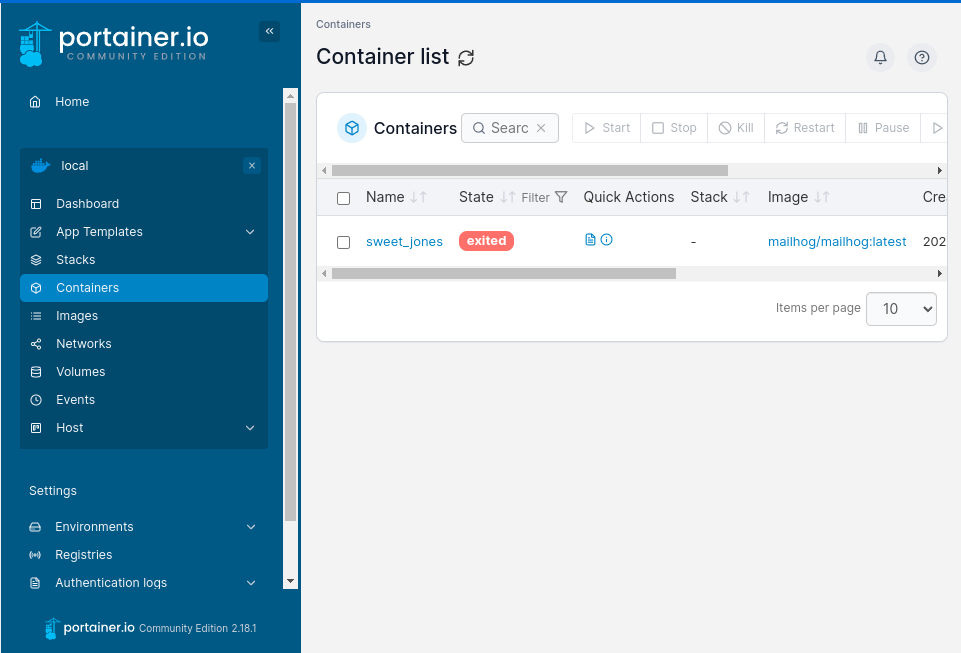The image size is (961, 653).
Task: Click the local Docker whale icon
Action: point(40,166)
